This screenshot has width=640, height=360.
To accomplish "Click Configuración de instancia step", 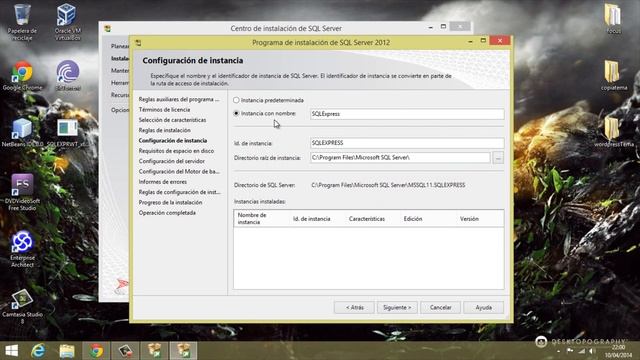I will (x=173, y=140).
